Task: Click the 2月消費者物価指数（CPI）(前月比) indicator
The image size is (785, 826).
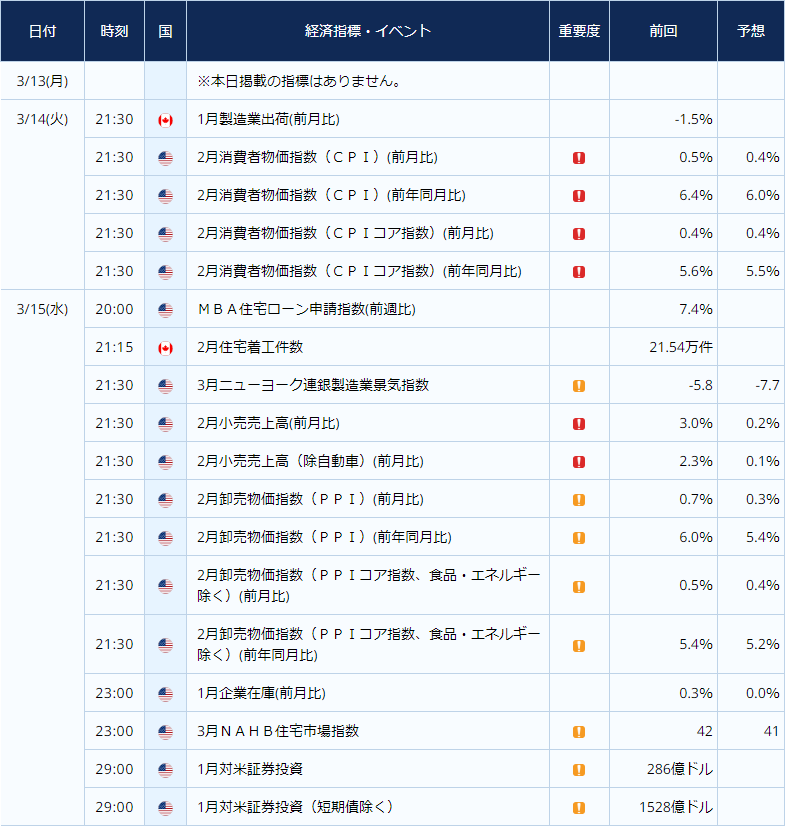Action: (317, 157)
